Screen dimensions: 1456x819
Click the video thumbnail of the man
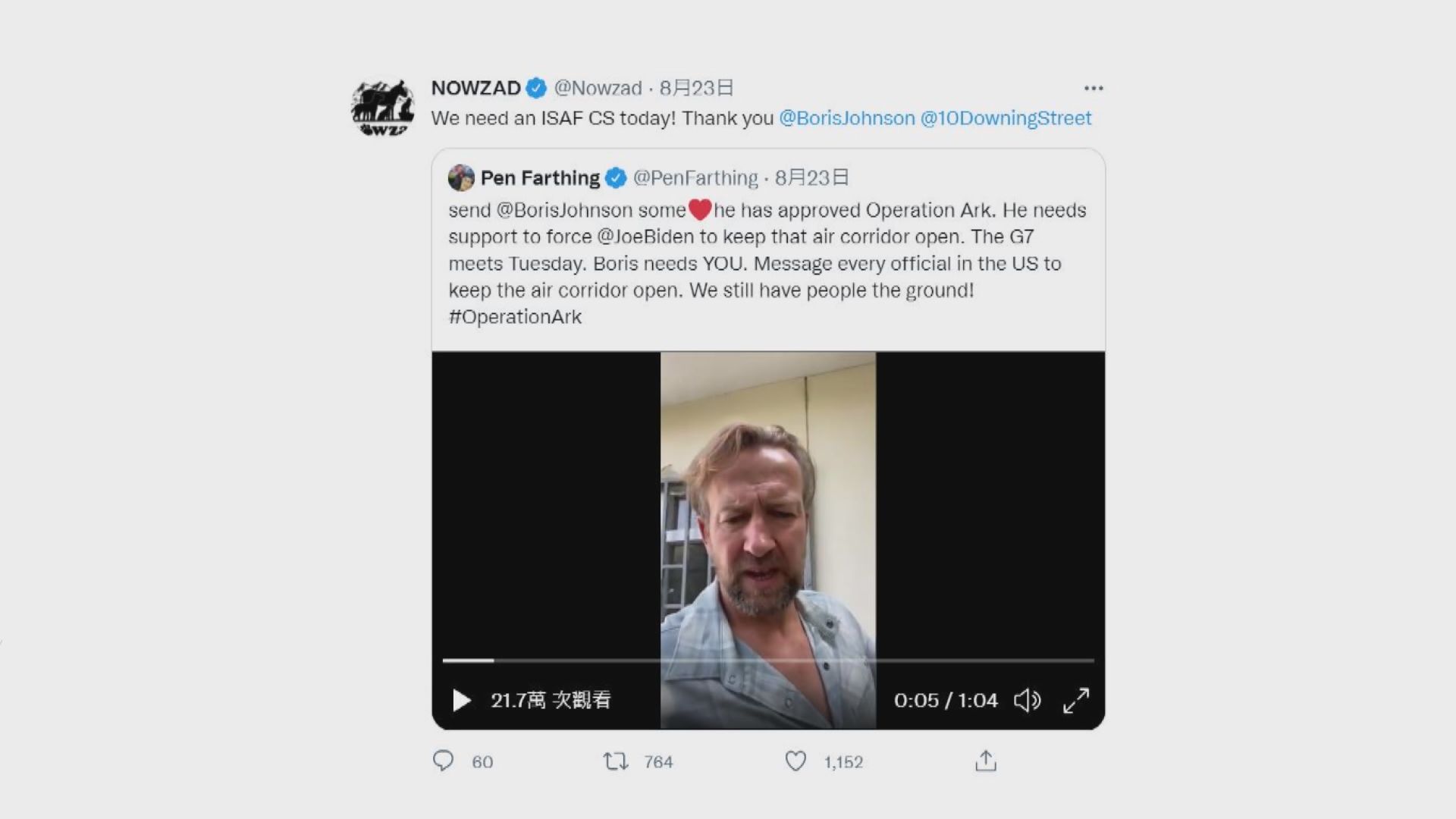pos(767,516)
